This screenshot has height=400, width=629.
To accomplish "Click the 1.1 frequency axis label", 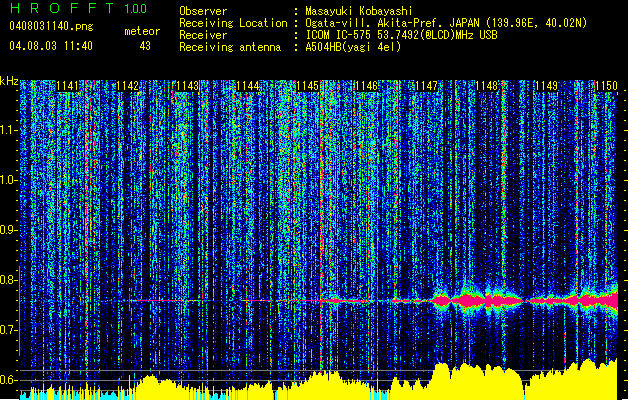I will click(9, 130).
